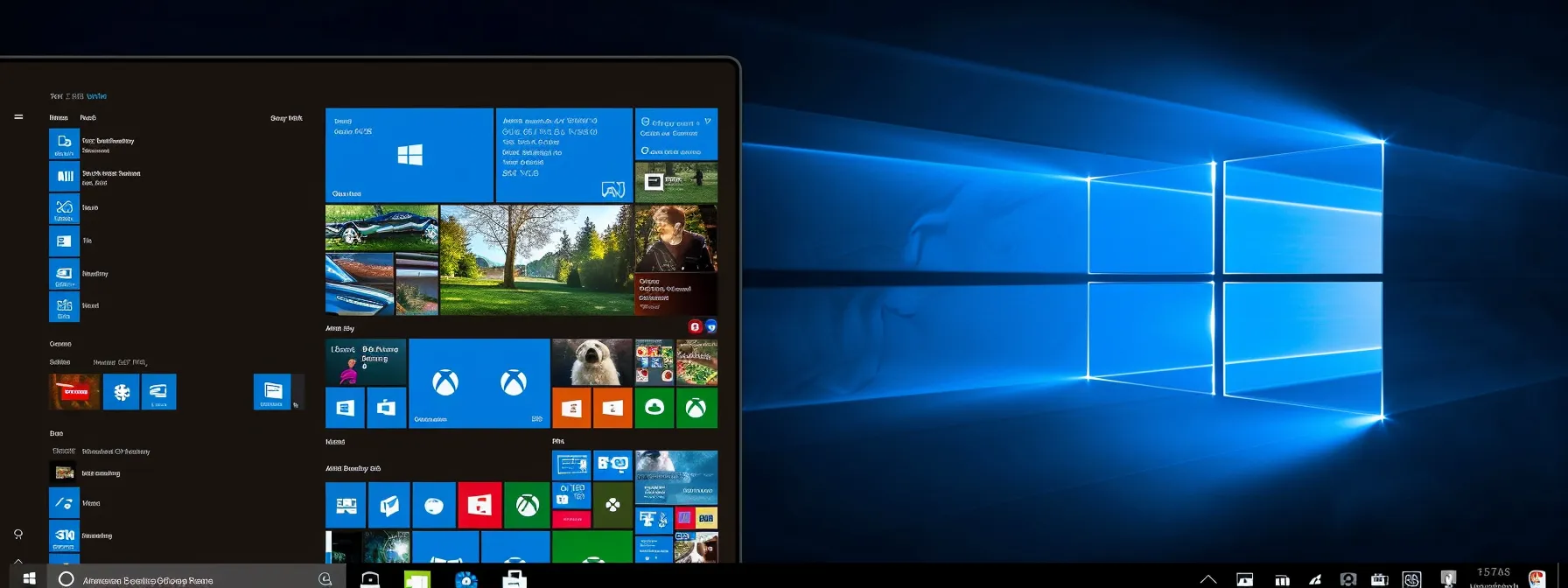Open the classic car photo tile
Screen dimensions: 1568x588
(x=381, y=227)
